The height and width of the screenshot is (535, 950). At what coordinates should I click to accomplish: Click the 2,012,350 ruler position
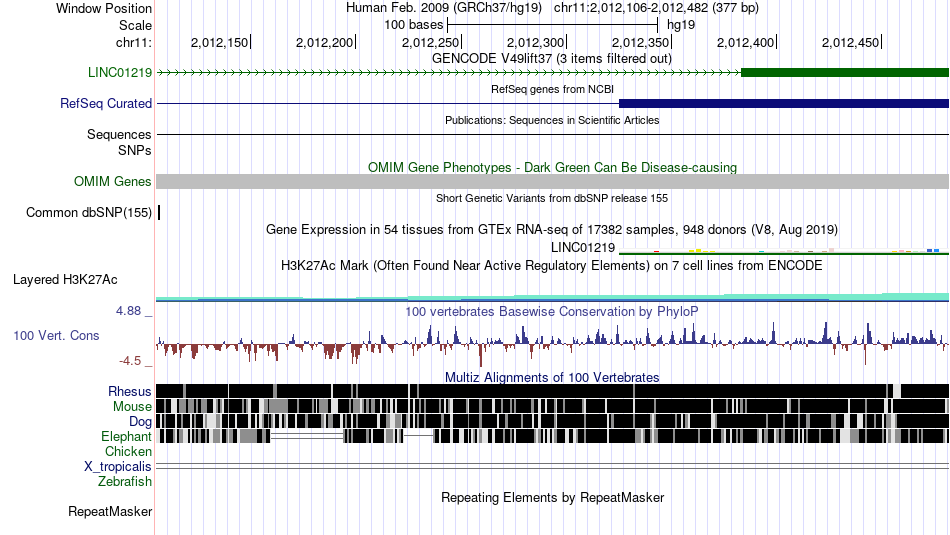tap(641, 42)
